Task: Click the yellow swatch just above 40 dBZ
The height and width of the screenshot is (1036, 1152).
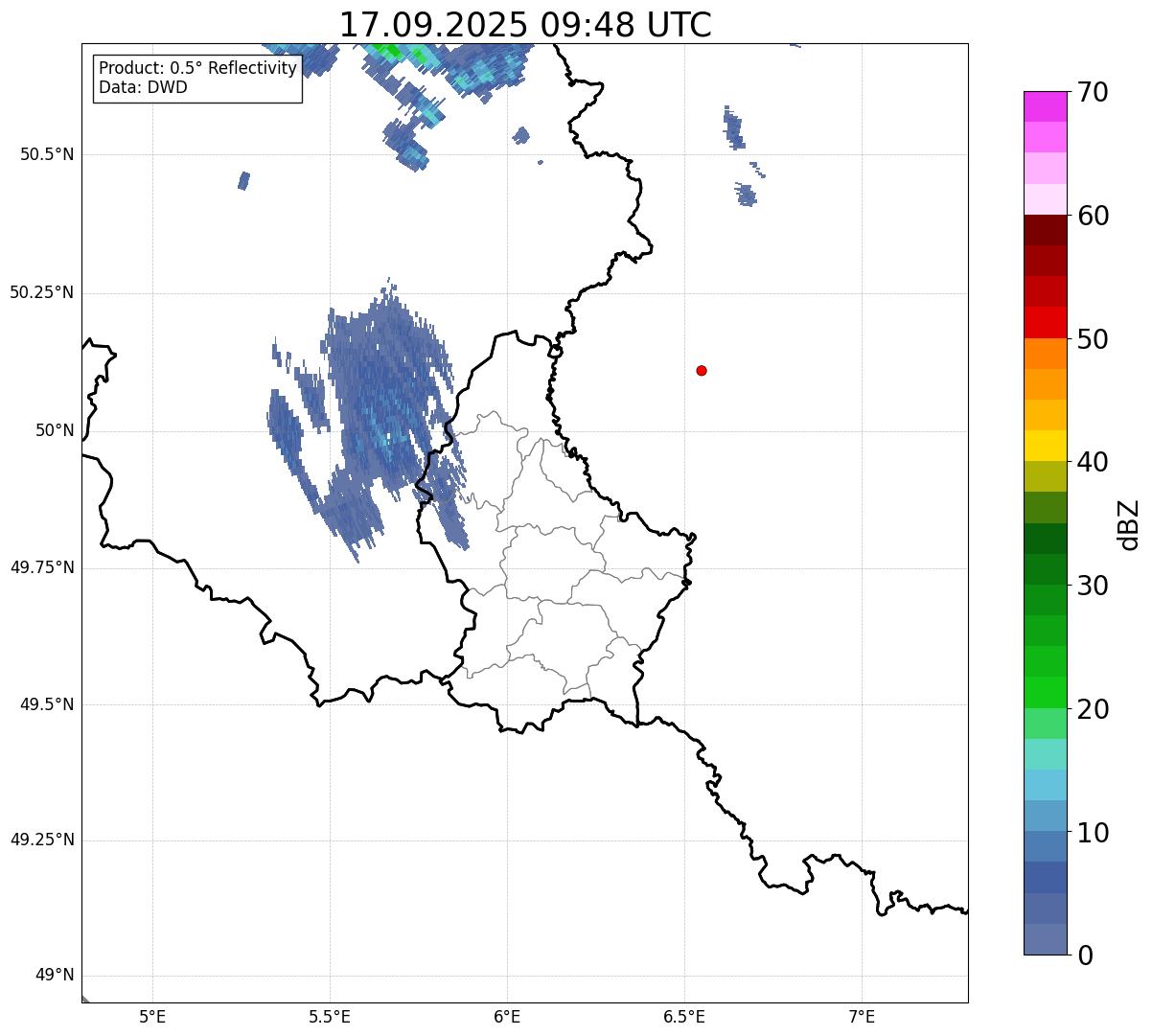Action: 1046,446
